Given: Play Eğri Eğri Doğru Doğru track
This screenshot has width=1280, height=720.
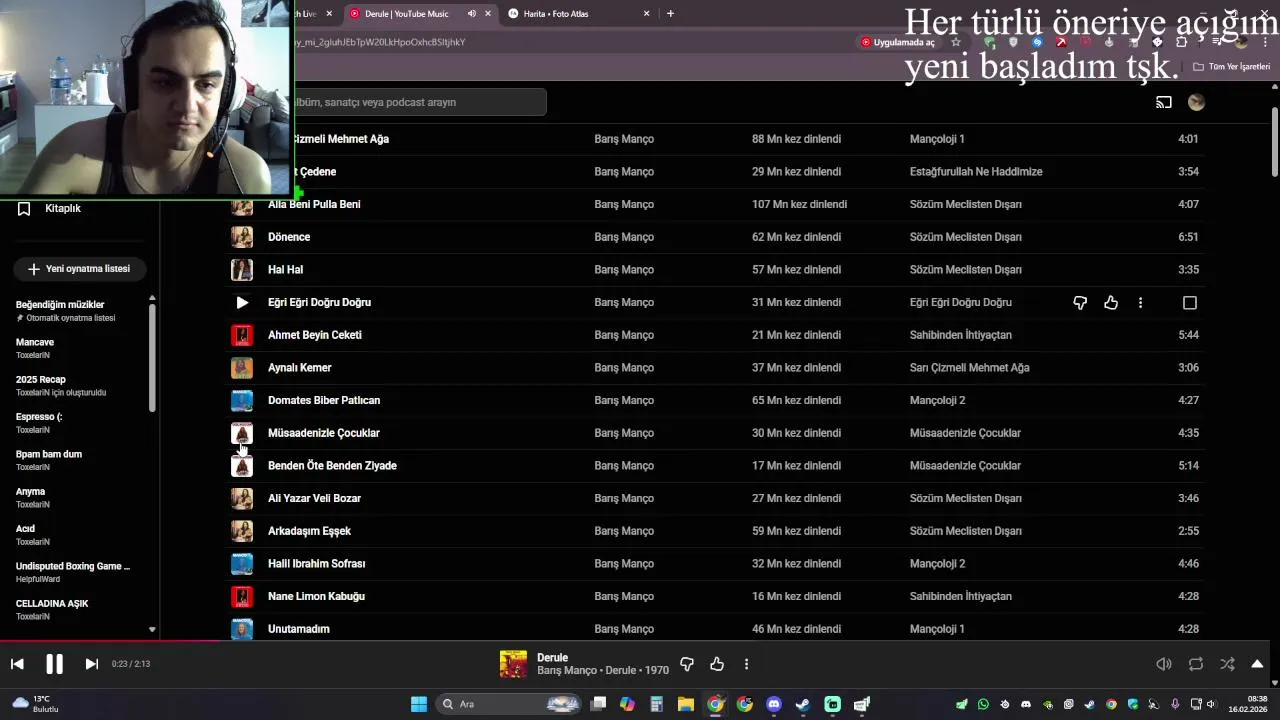Looking at the screenshot, I should 242,302.
